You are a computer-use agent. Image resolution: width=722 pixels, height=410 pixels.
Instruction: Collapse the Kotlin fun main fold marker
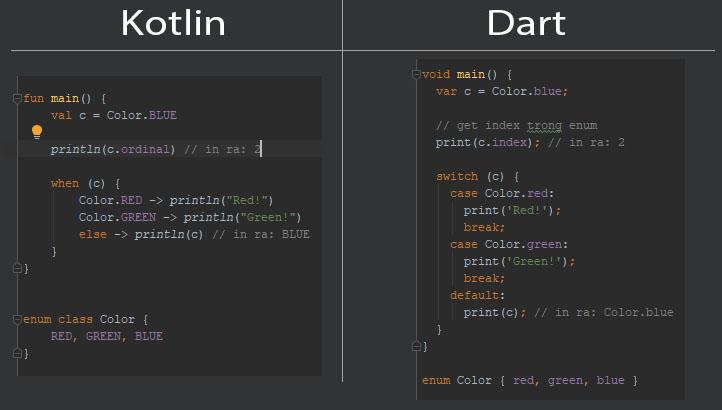point(17,98)
